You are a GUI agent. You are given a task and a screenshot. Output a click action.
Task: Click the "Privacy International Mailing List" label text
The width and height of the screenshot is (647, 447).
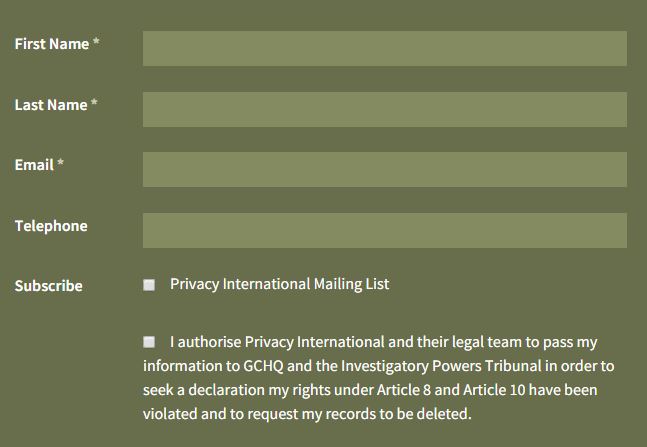(279, 284)
